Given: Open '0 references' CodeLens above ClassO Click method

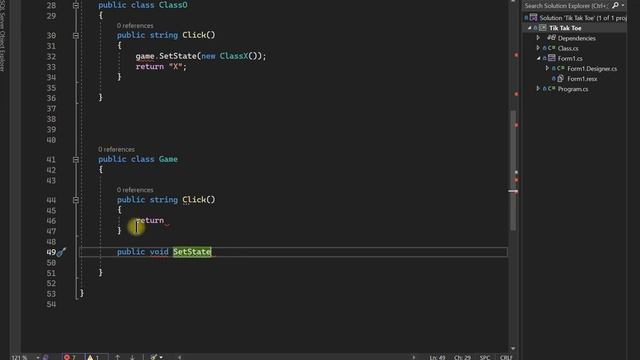Looking at the screenshot, I should 135,26.
